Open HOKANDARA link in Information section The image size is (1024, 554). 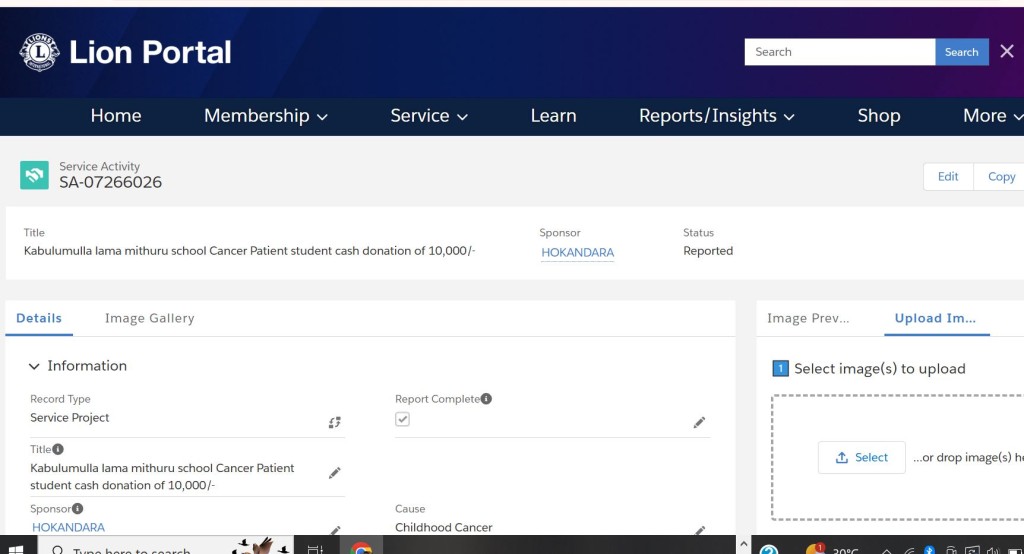point(68,527)
